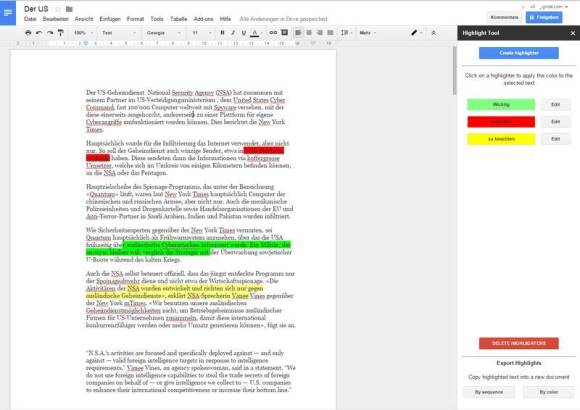Open the paragraph style dropdown

(x=119, y=33)
